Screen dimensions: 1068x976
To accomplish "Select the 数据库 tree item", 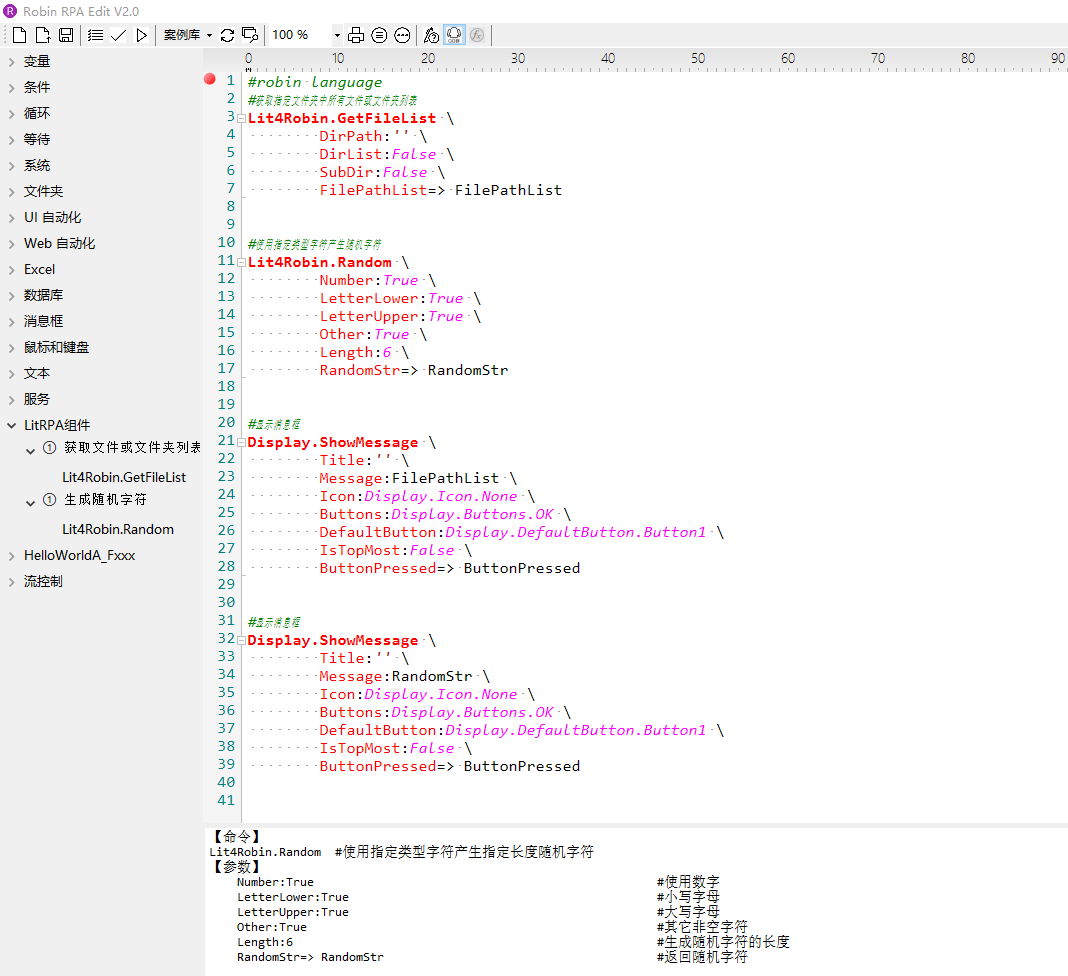I will coord(43,295).
